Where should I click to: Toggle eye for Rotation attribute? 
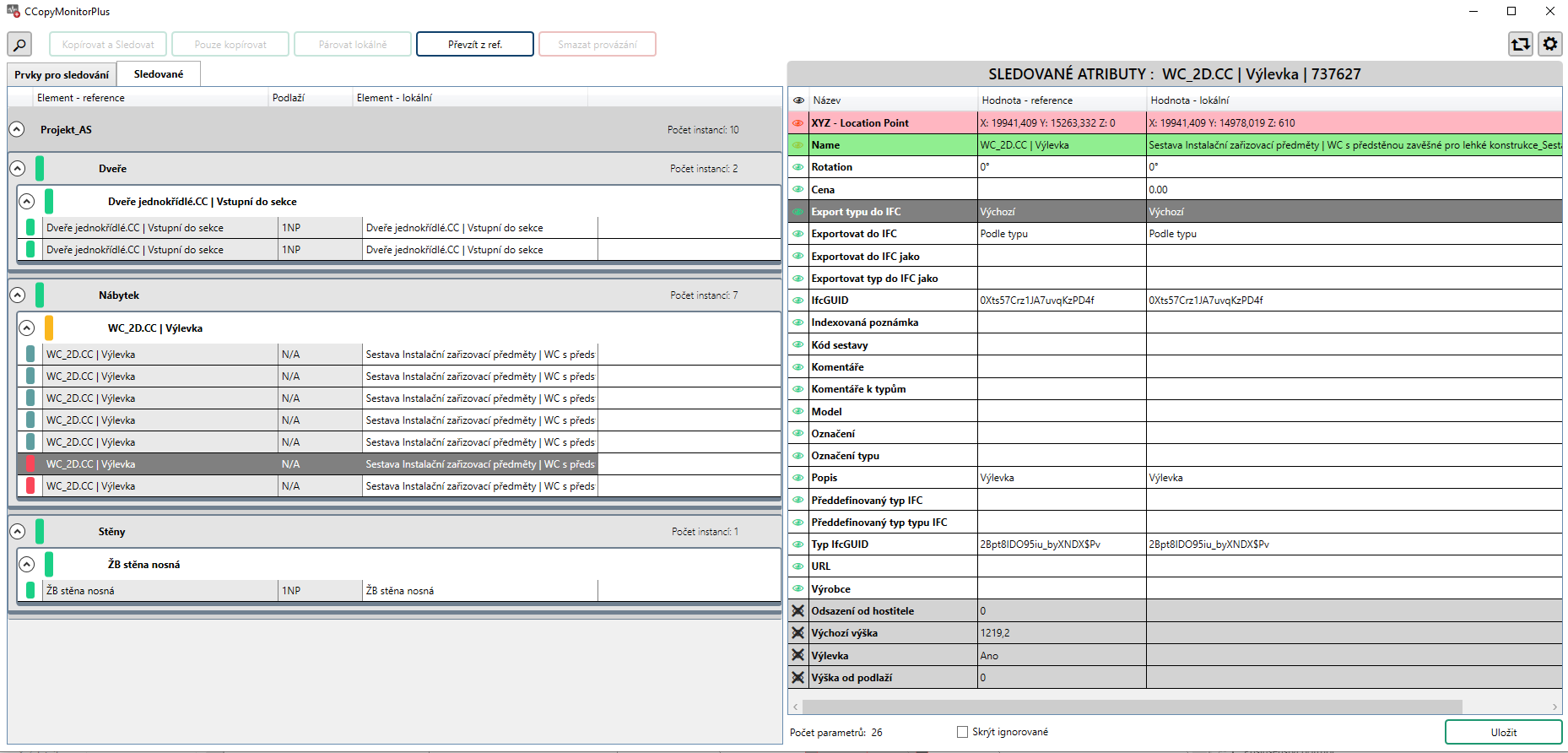click(798, 167)
